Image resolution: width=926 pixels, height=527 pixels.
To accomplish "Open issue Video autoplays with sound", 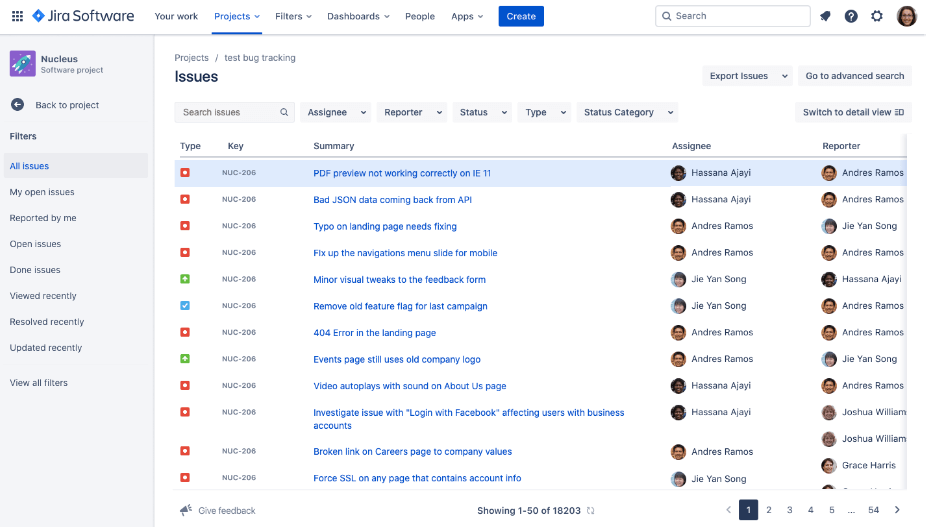I will click(x=410, y=386).
